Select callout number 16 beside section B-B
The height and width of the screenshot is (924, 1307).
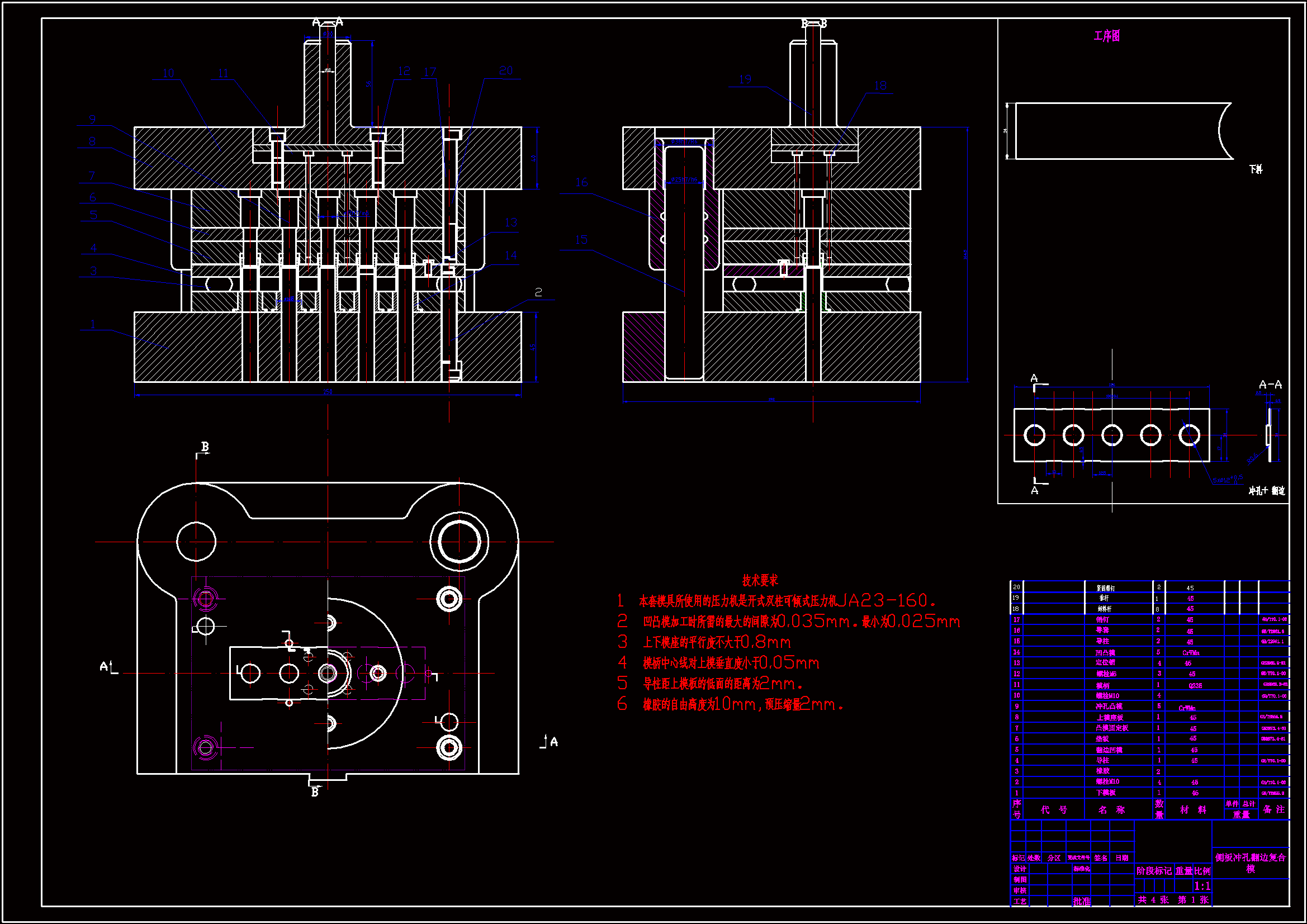pyautogui.click(x=581, y=183)
